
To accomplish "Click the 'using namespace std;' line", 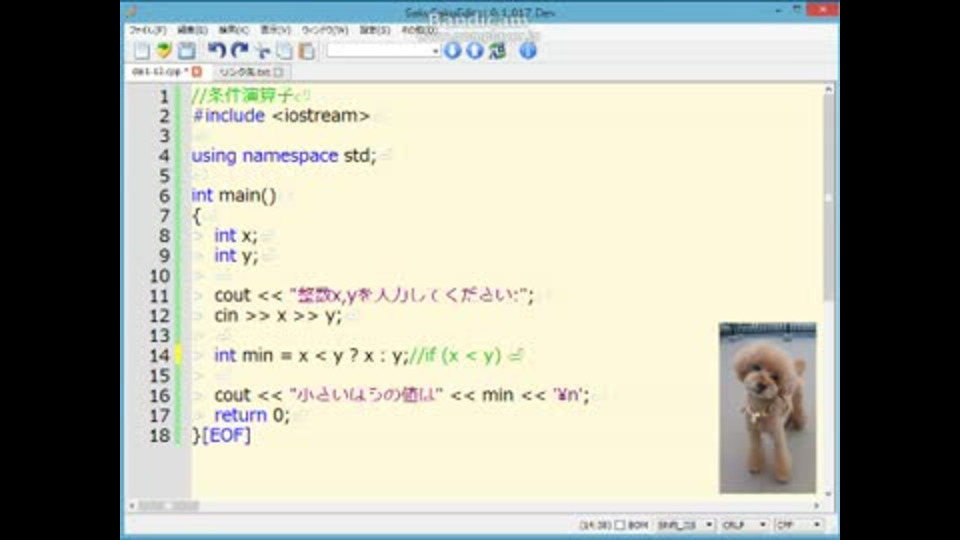I will pyautogui.click(x=284, y=156).
